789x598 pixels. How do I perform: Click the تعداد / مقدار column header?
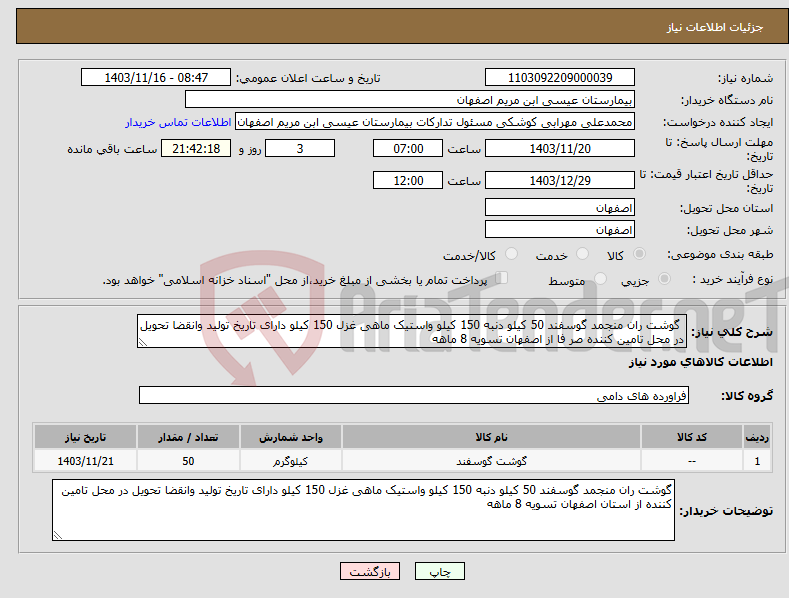coord(188,437)
